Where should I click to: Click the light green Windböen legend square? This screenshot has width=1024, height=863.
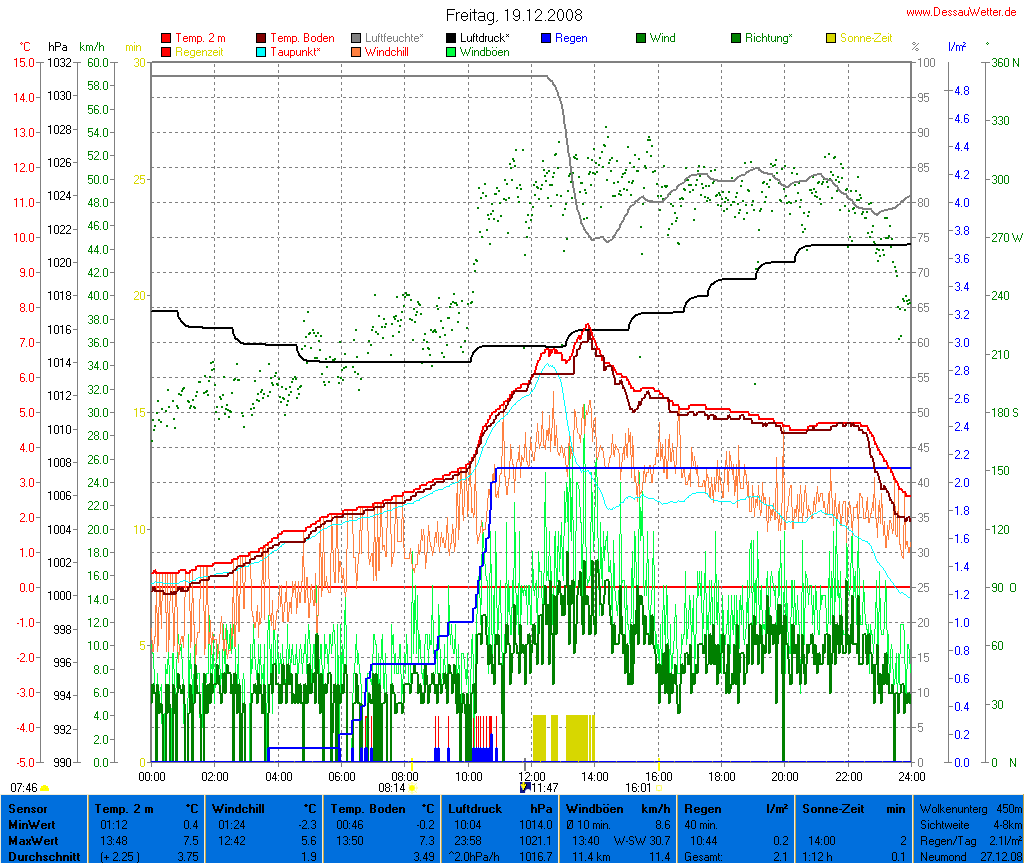(x=451, y=51)
